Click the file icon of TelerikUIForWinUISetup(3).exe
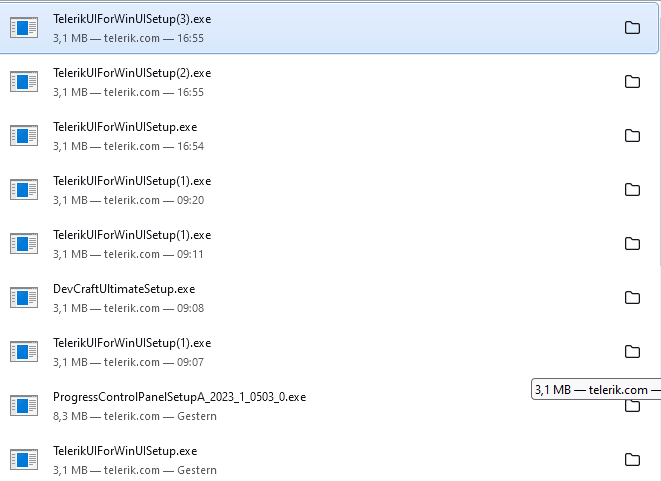The width and height of the screenshot is (661, 481). (24, 28)
